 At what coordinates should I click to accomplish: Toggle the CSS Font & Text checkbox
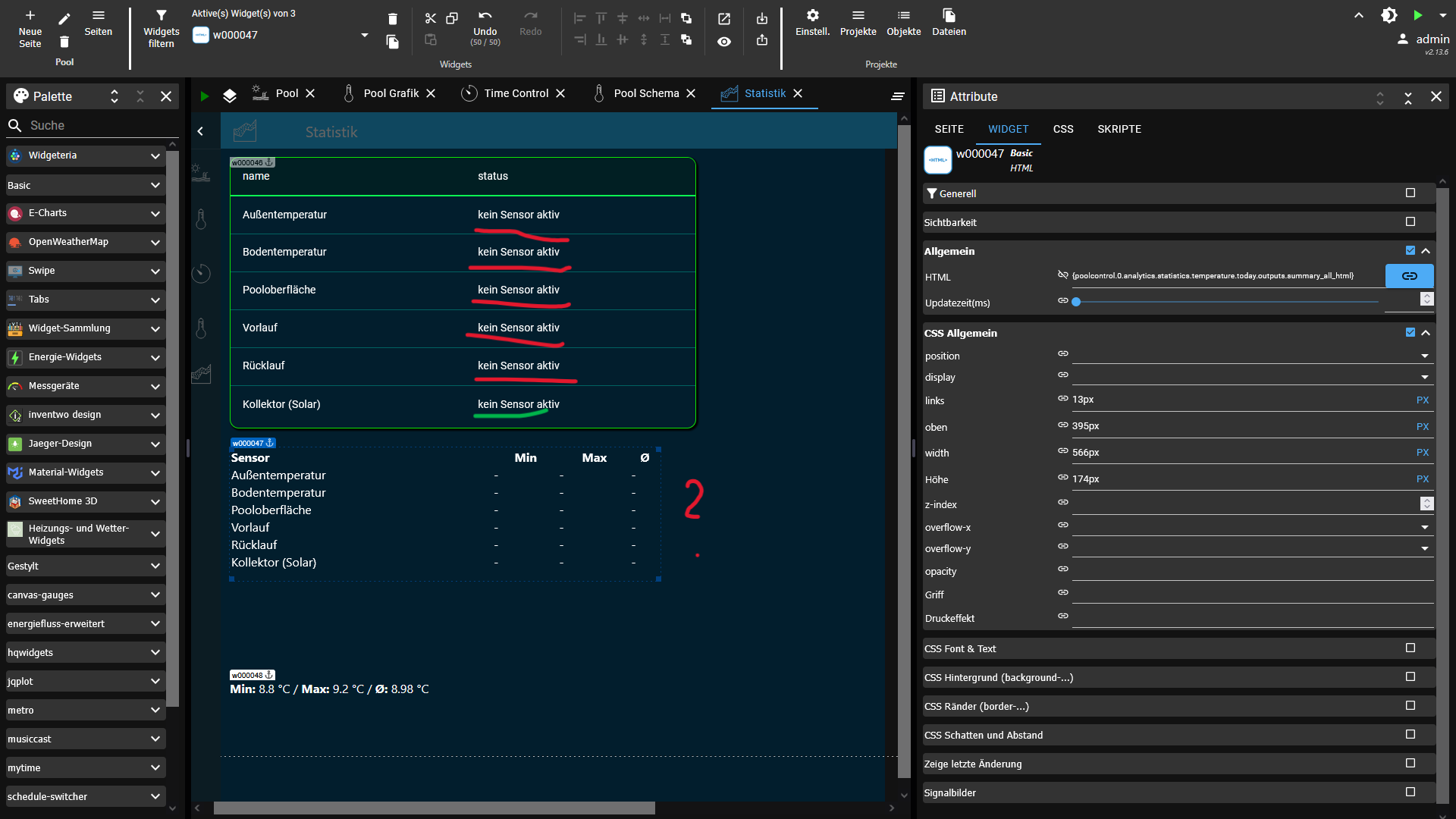click(1410, 648)
